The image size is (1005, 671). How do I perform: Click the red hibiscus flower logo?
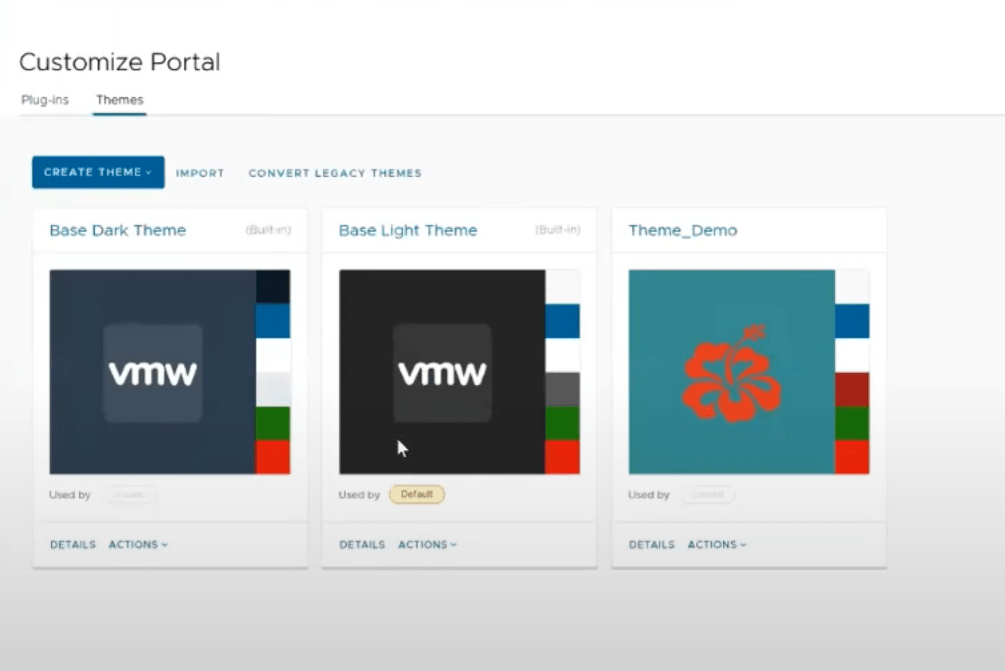click(x=725, y=372)
